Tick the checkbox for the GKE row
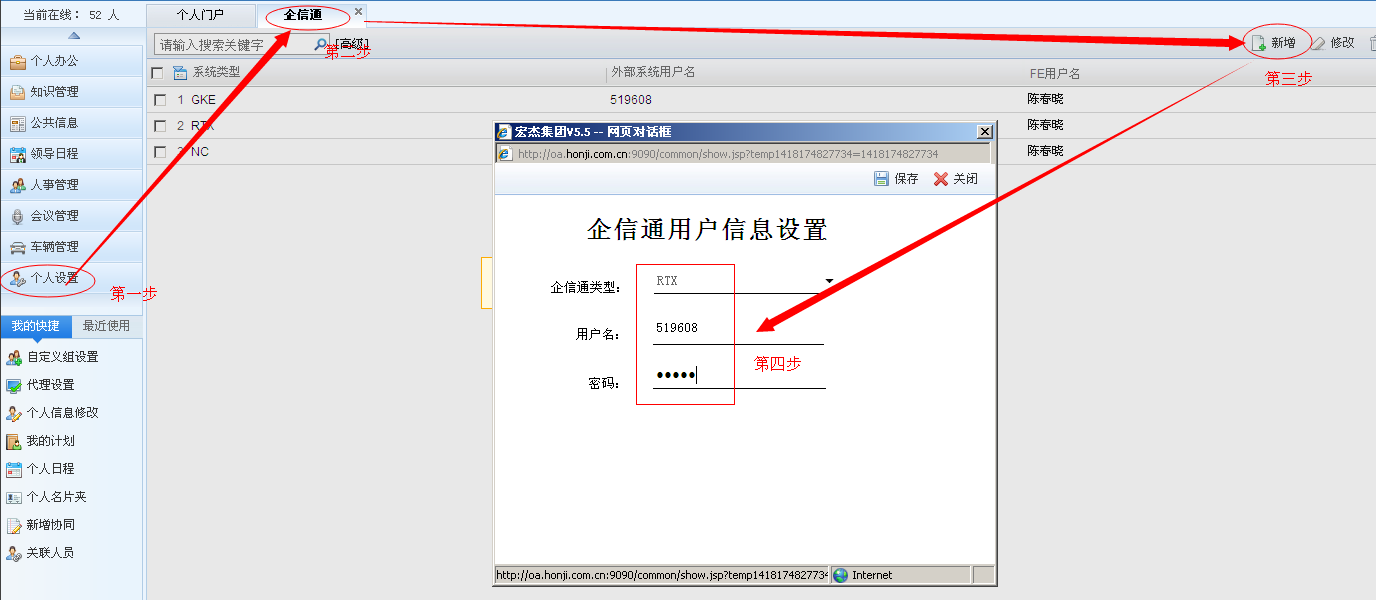This screenshot has height=600, width=1376. [160, 100]
